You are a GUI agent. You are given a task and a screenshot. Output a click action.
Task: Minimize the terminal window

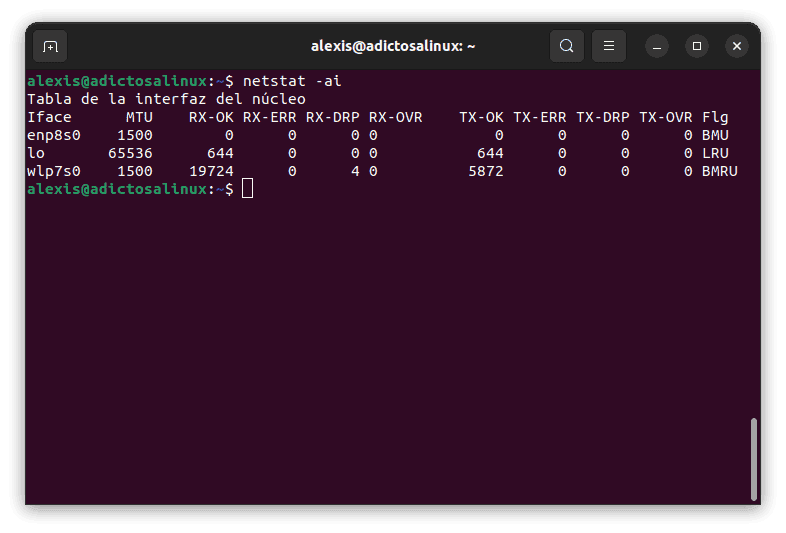pyautogui.click(x=657, y=46)
